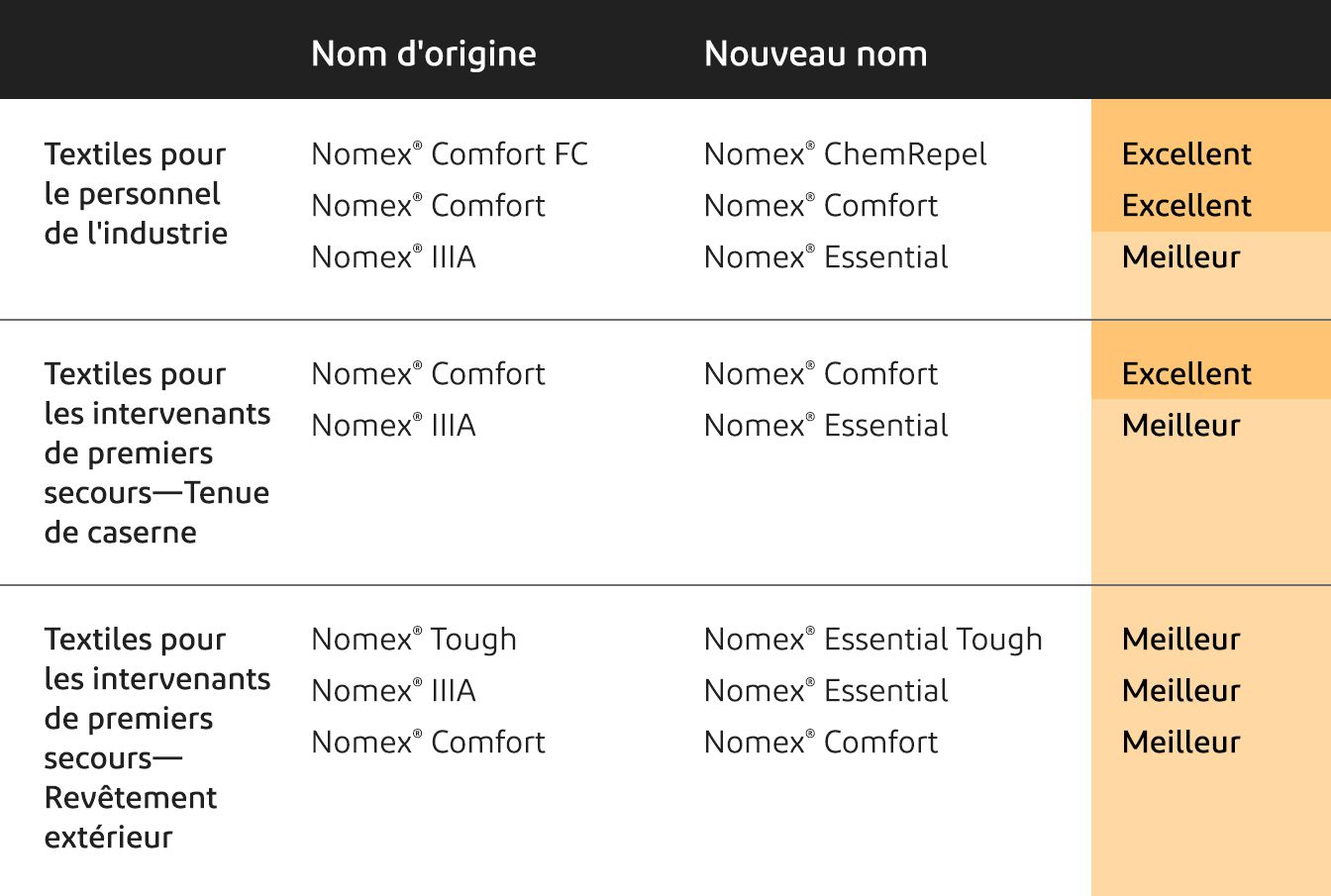The height and width of the screenshot is (896, 1331).
Task: Select "Nomex IIIA" in the Revêtement extérieur section
Action: pos(393,691)
